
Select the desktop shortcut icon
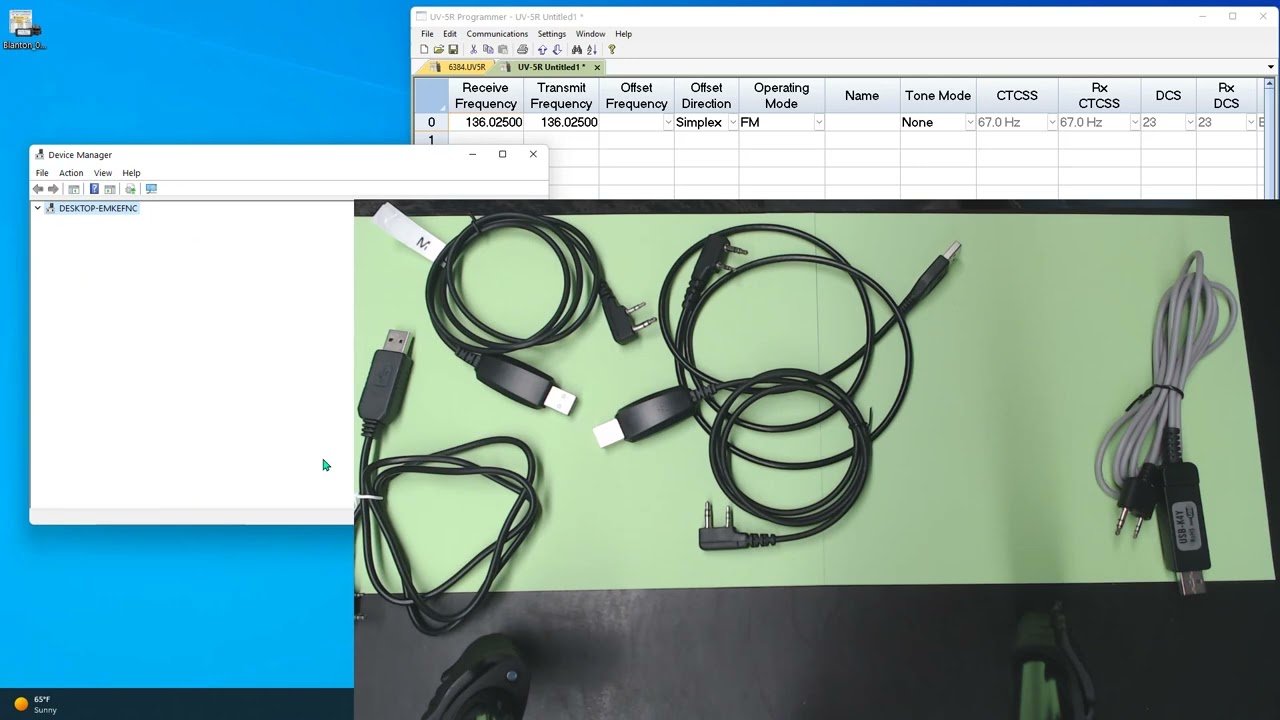tap(23, 30)
